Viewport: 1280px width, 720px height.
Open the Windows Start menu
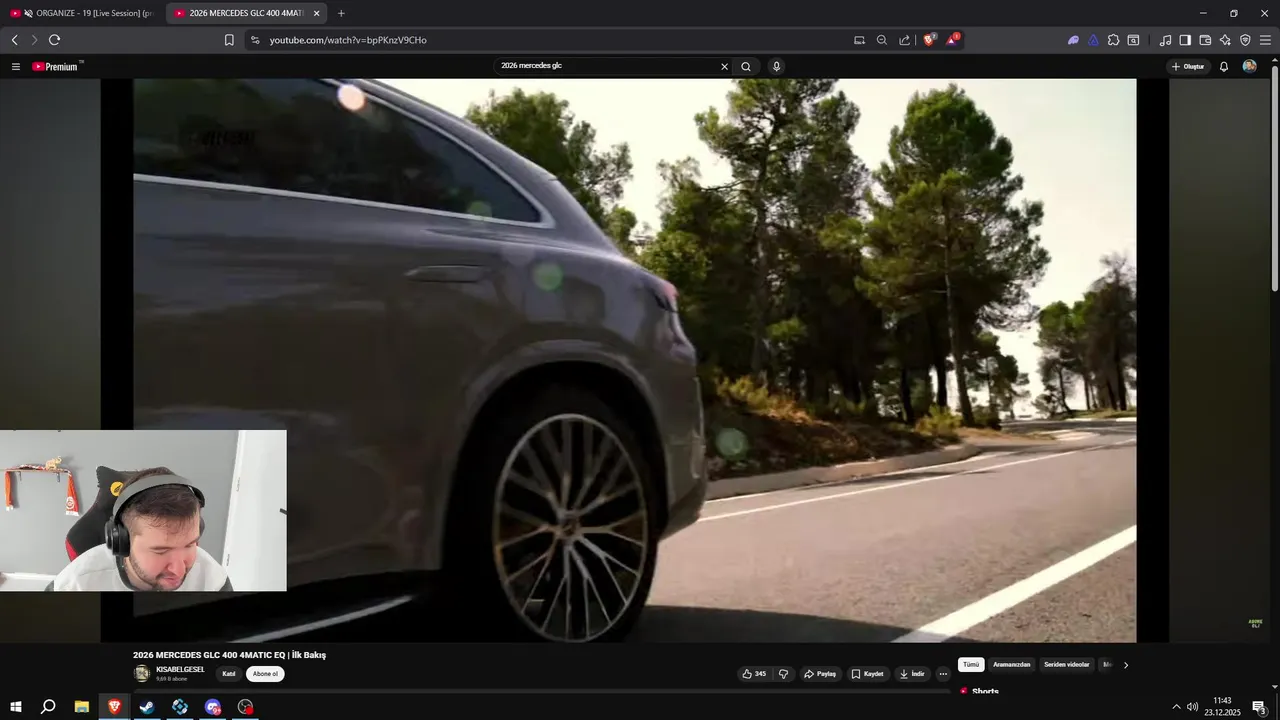click(x=16, y=707)
